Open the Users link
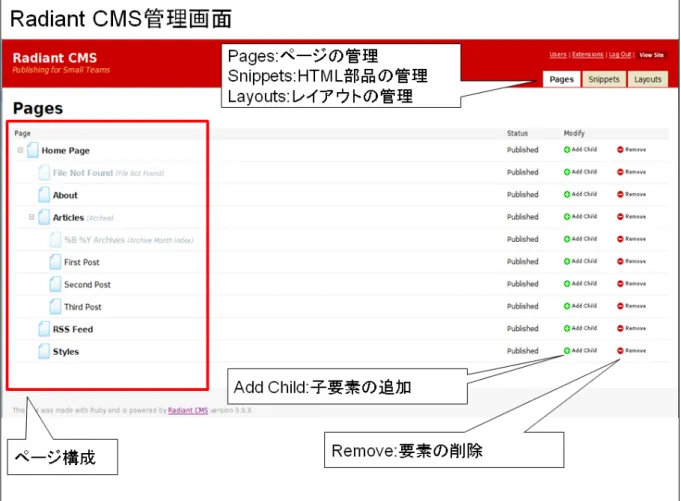 [x=558, y=55]
